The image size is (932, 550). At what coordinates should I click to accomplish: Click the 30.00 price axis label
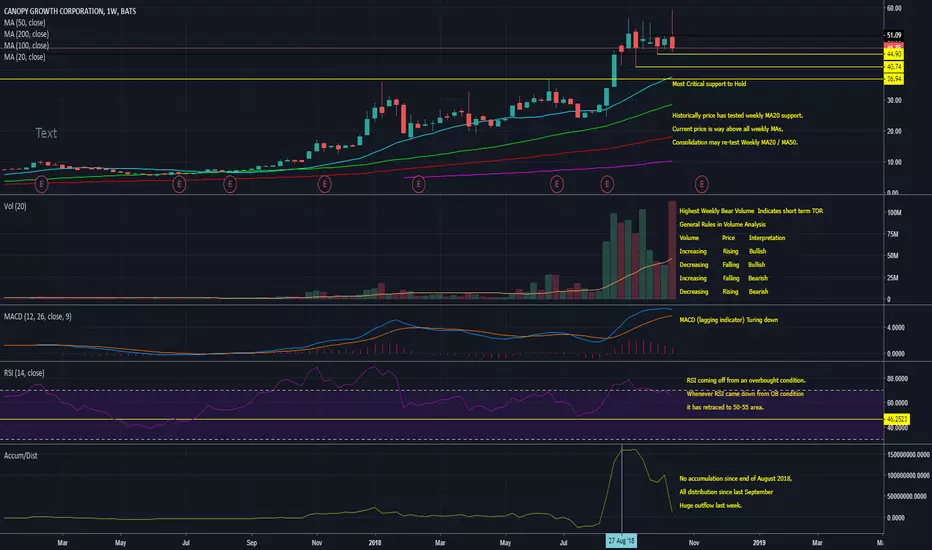[x=894, y=100]
